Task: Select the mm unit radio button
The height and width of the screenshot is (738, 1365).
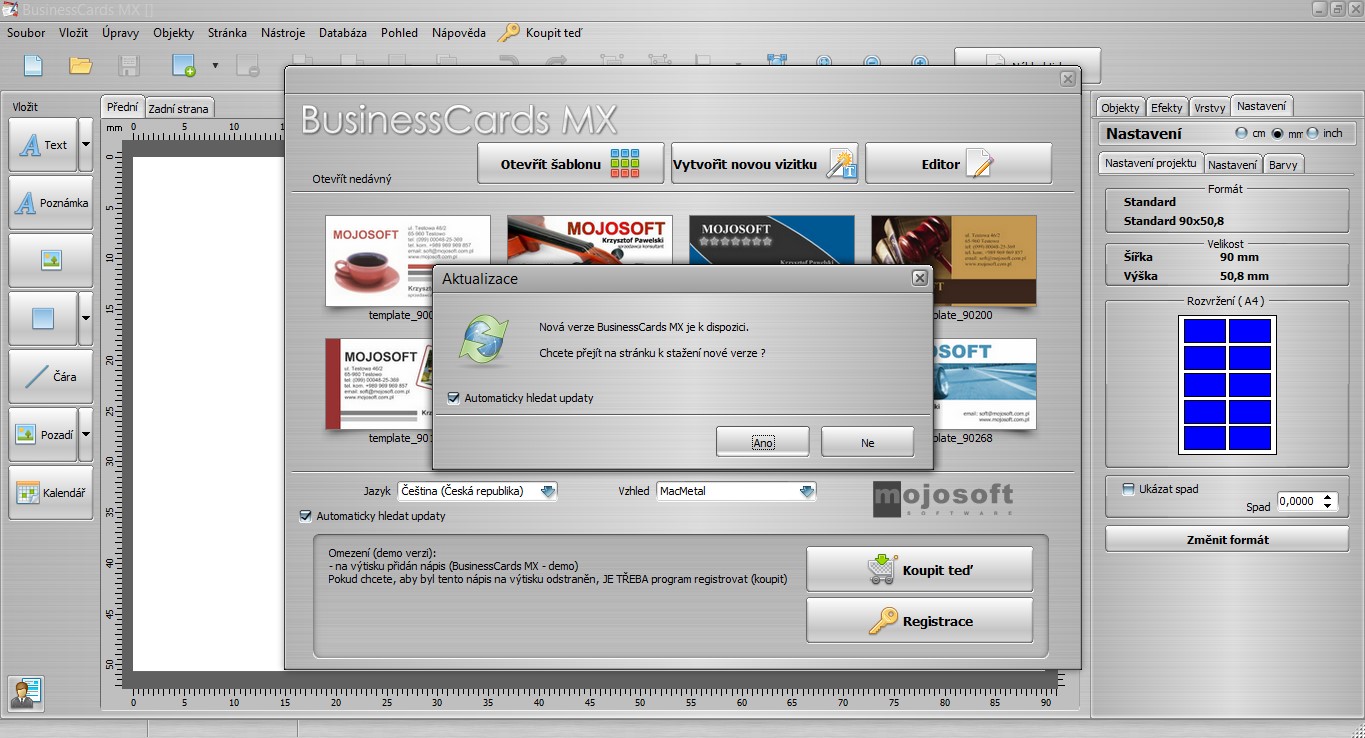Action: pos(1277,133)
